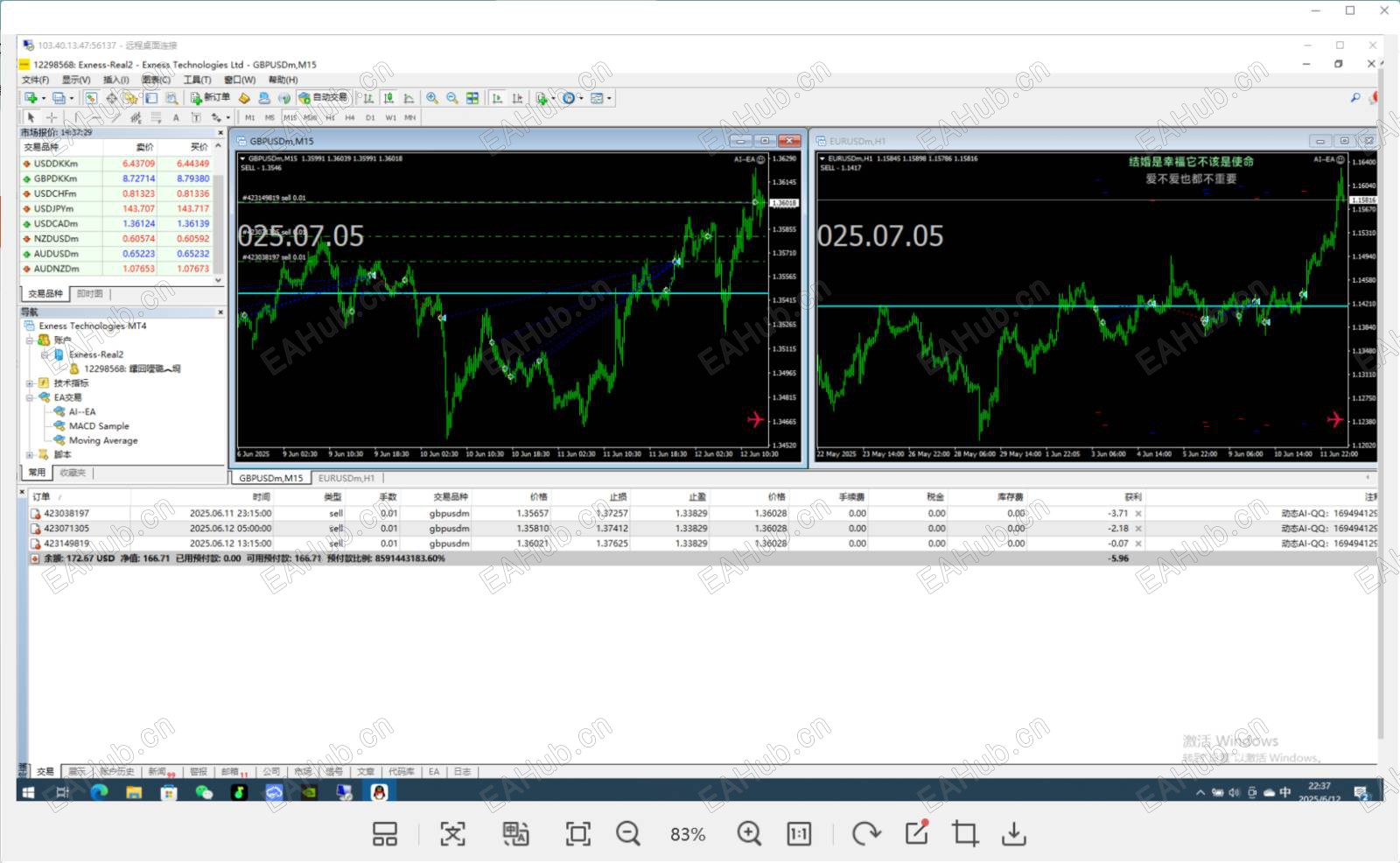Open Microsoft Edge from the taskbar
The image size is (1400, 863).
98,792
